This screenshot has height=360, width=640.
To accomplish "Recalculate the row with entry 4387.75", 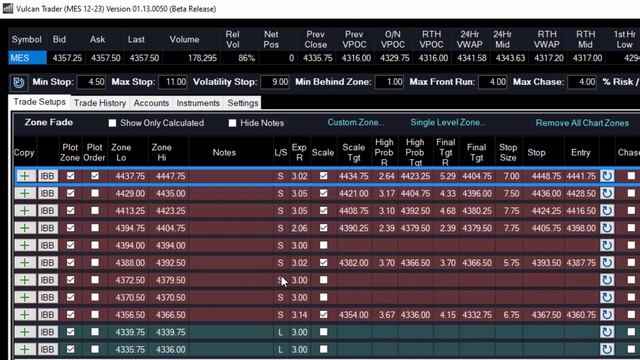I will point(607,262).
